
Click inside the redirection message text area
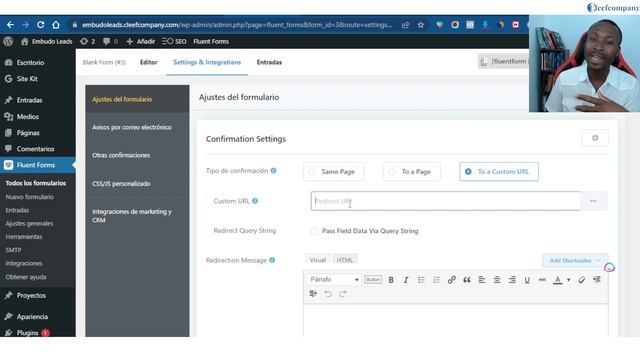456,320
